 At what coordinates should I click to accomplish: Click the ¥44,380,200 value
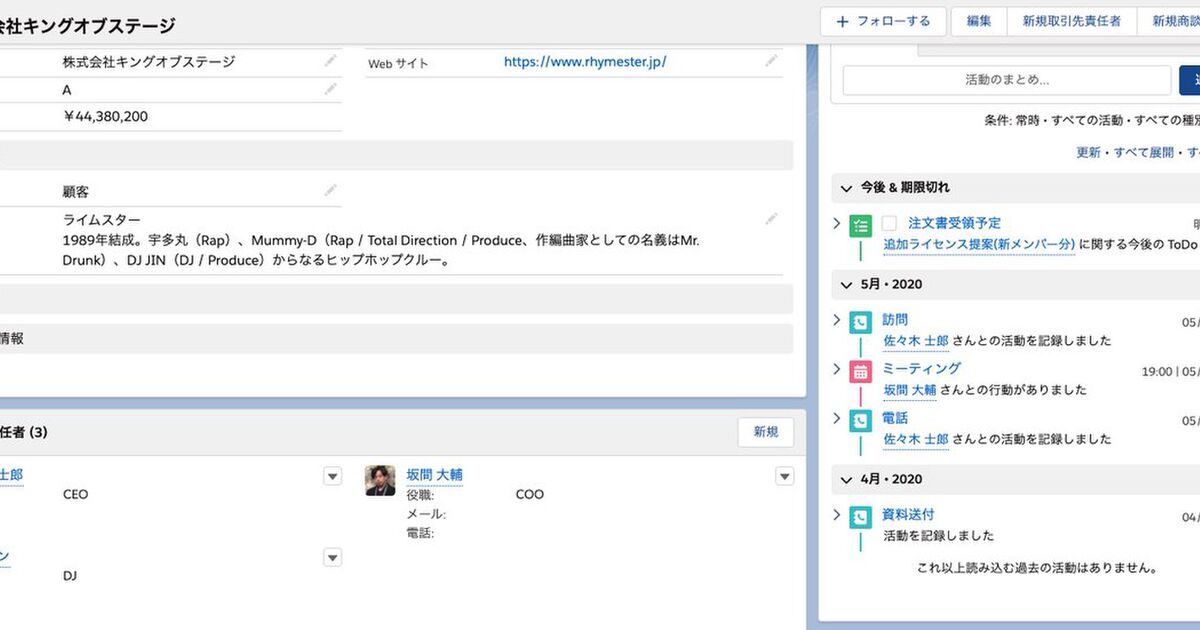[x=105, y=116]
